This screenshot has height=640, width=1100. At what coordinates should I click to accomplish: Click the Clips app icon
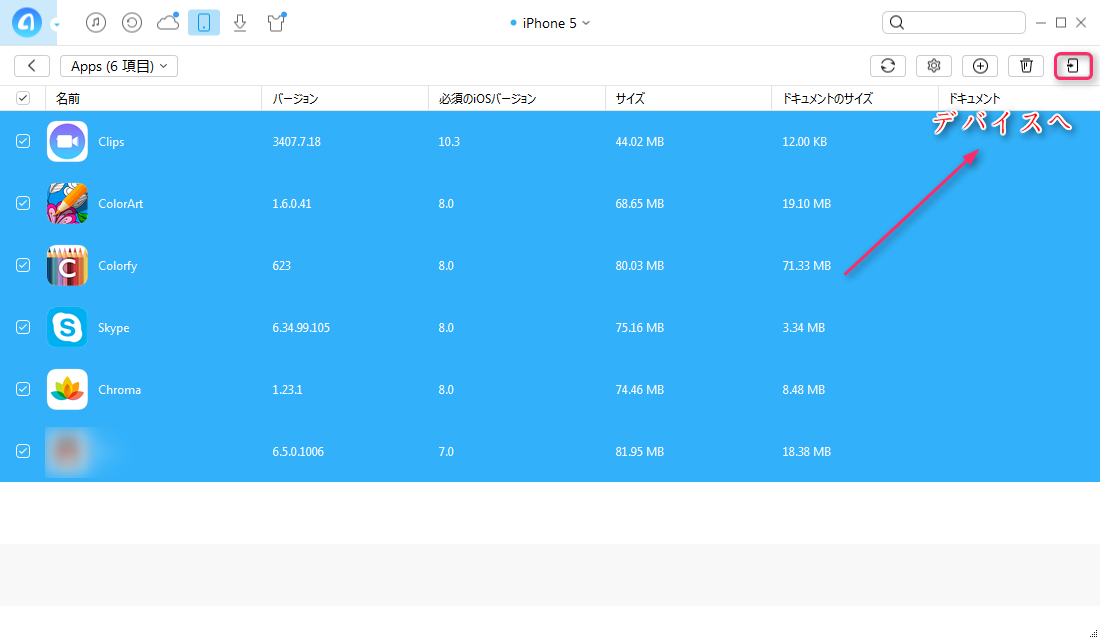coord(67,141)
